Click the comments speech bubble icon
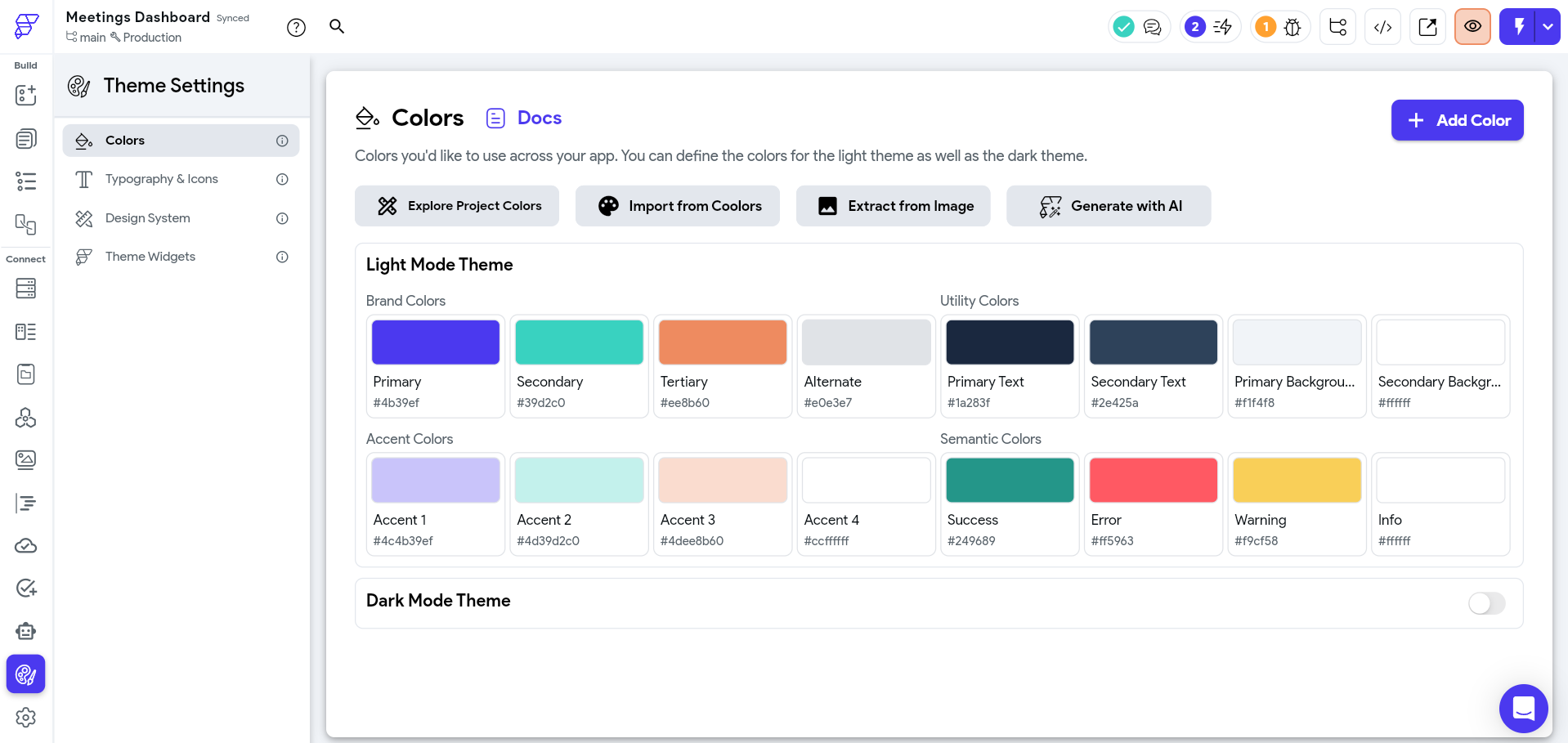Viewport: 1568px width, 743px height. [1152, 27]
